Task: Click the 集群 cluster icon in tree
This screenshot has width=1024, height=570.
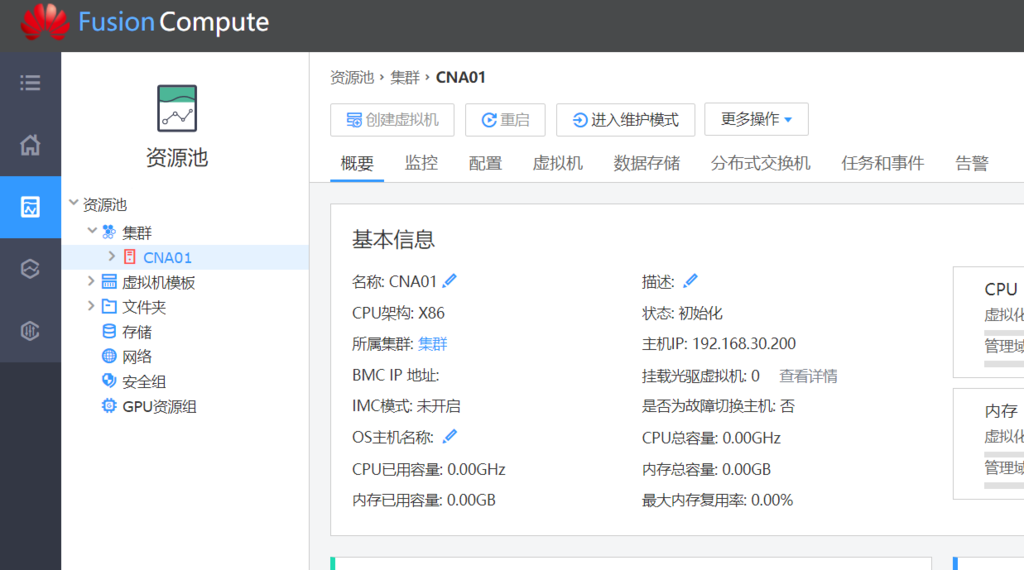Action: pos(109,232)
